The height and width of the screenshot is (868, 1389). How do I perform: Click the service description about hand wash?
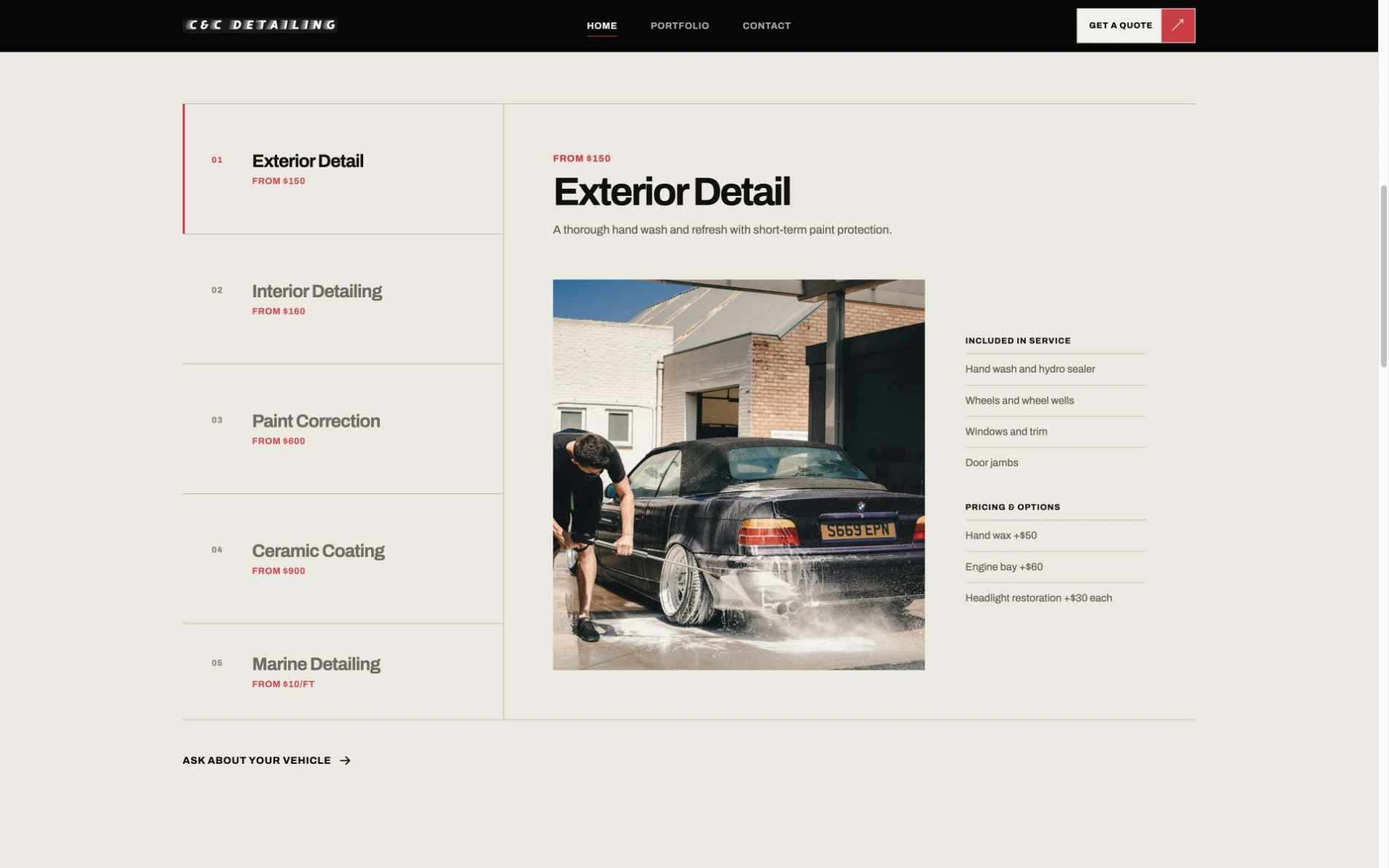click(x=722, y=230)
